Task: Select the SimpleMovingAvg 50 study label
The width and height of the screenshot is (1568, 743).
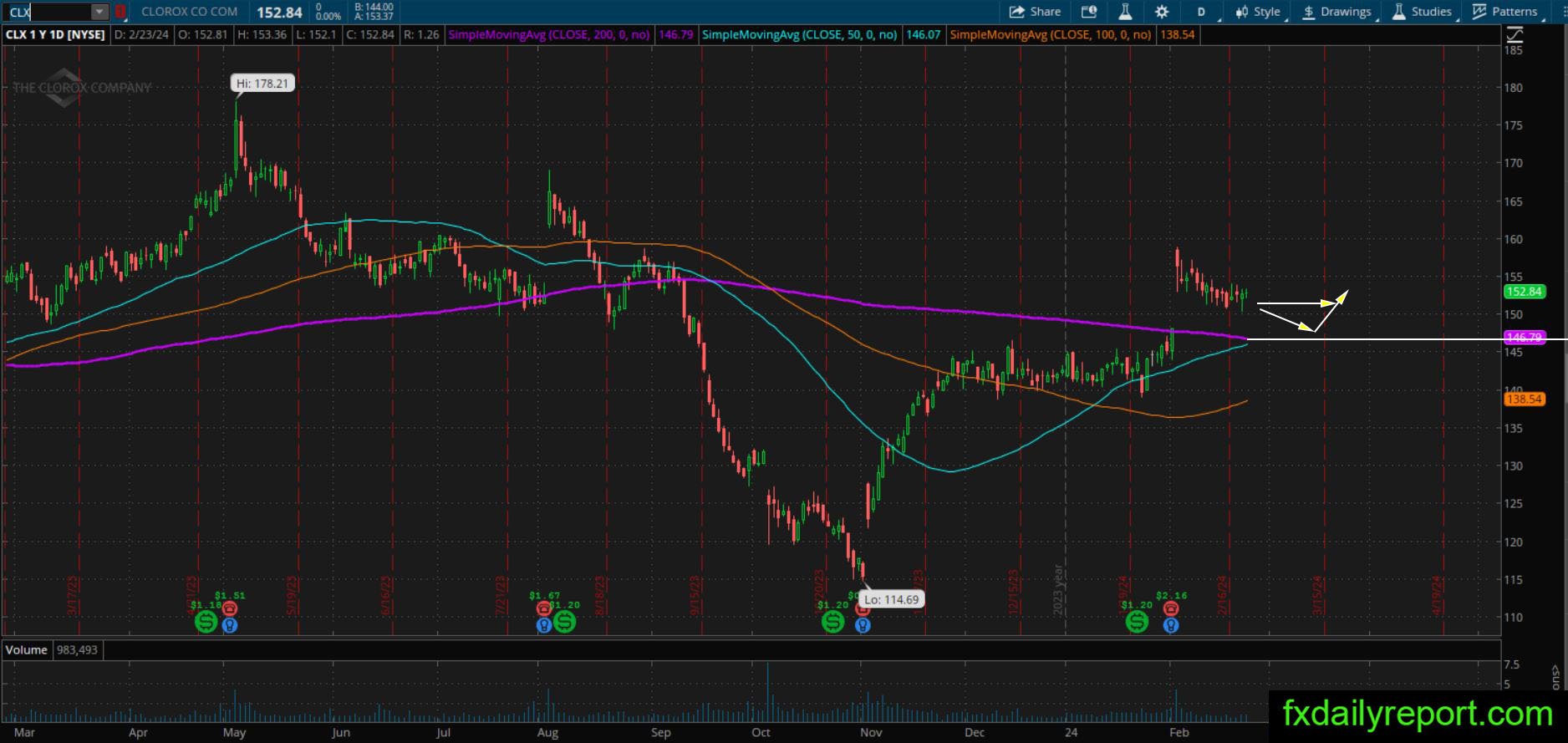Action: [800, 35]
